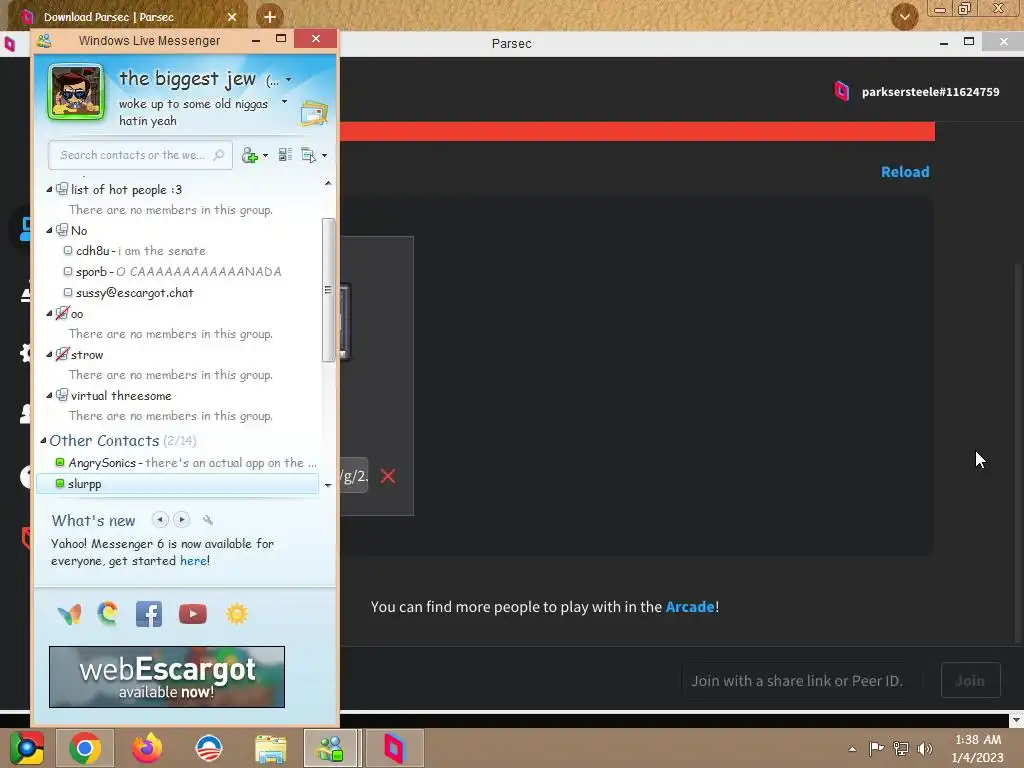Follow the 'here' Yahoo Messenger link
This screenshot has height=768, width=1024.
193,561
